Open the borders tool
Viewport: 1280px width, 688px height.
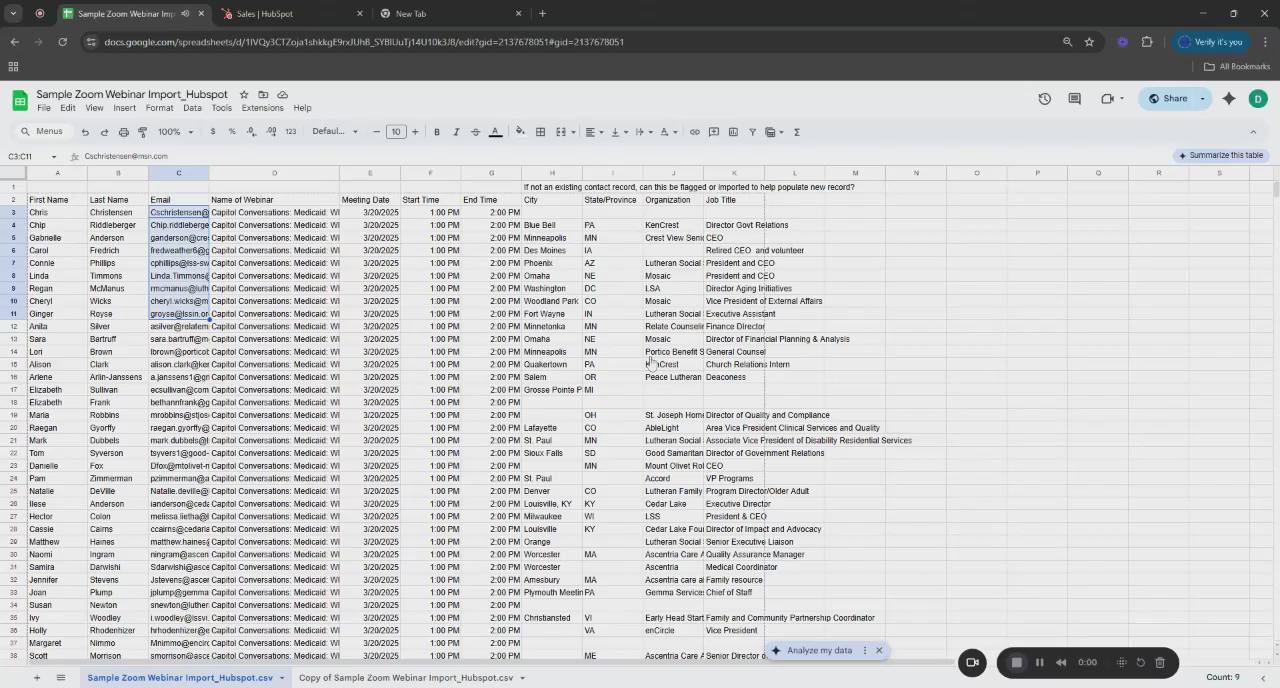tap(540, 132)
